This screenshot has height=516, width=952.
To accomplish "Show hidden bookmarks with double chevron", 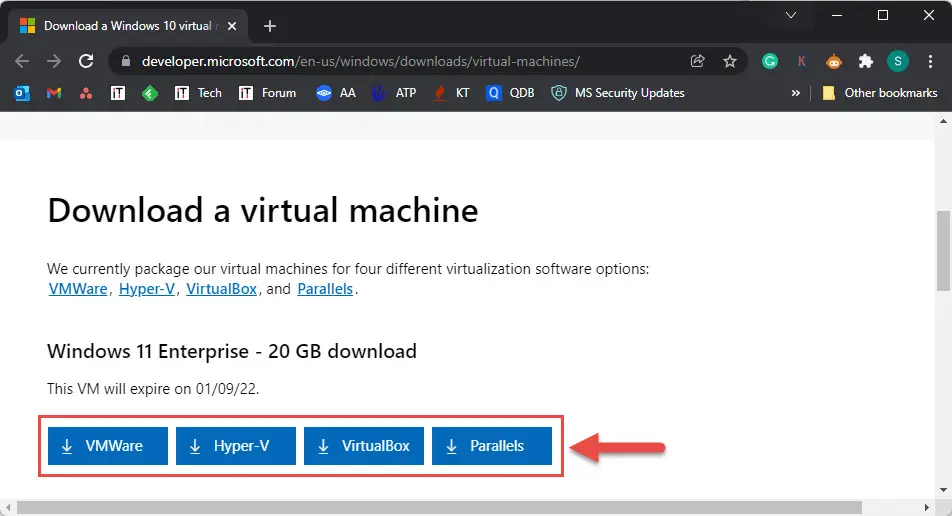I will (x=795, y=93).
